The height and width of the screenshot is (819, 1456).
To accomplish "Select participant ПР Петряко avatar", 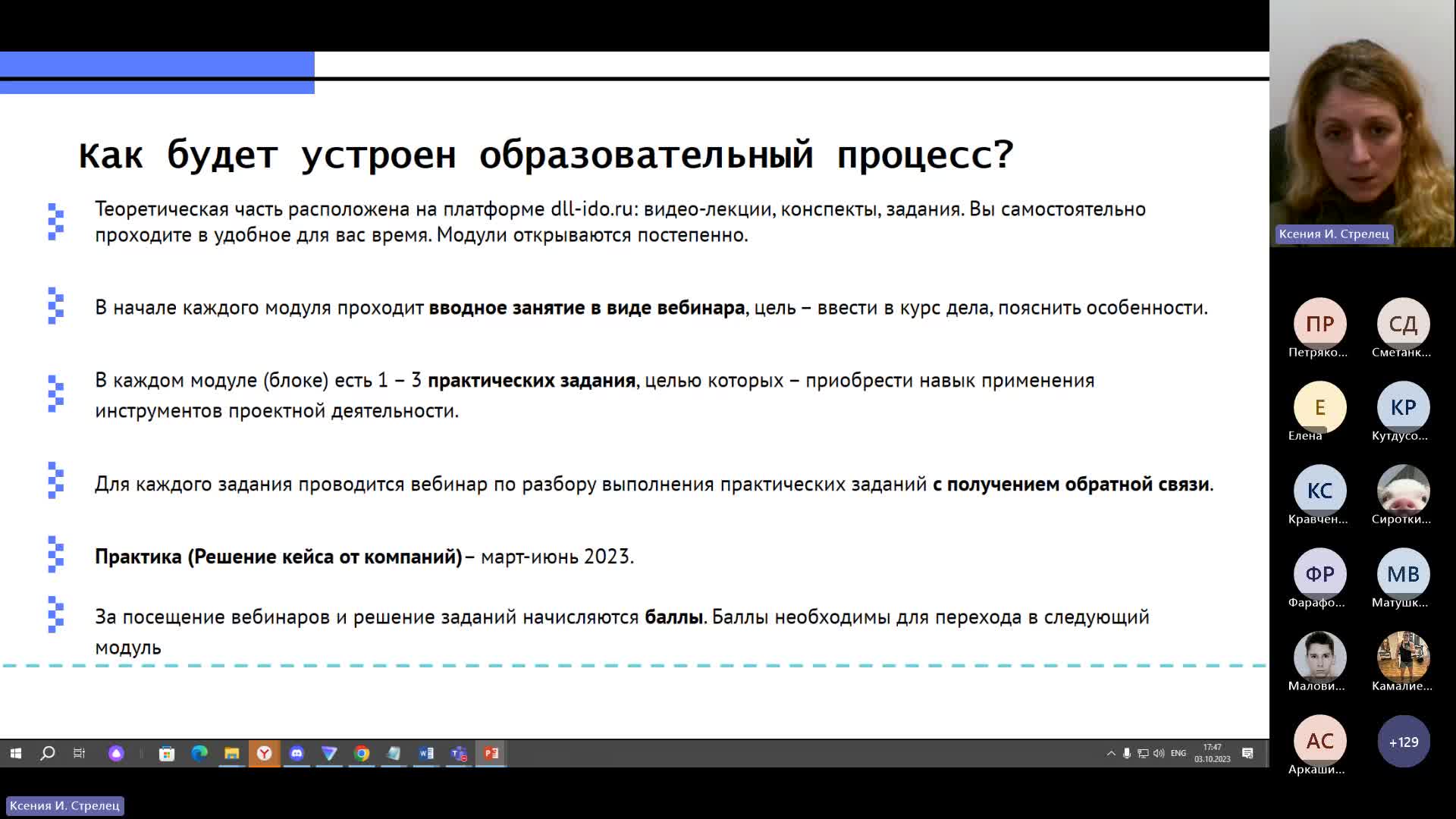I will click(1319, 324).
